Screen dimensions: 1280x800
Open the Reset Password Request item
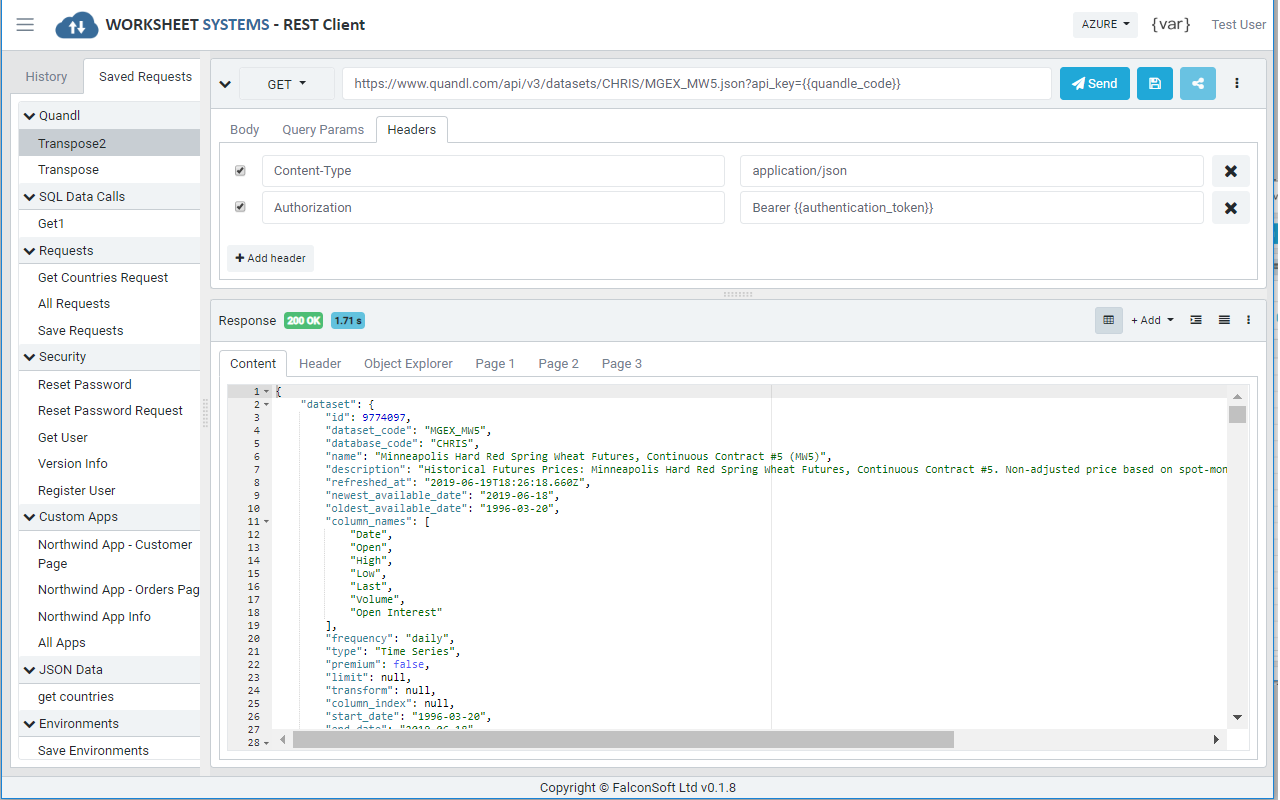point(109,411)
